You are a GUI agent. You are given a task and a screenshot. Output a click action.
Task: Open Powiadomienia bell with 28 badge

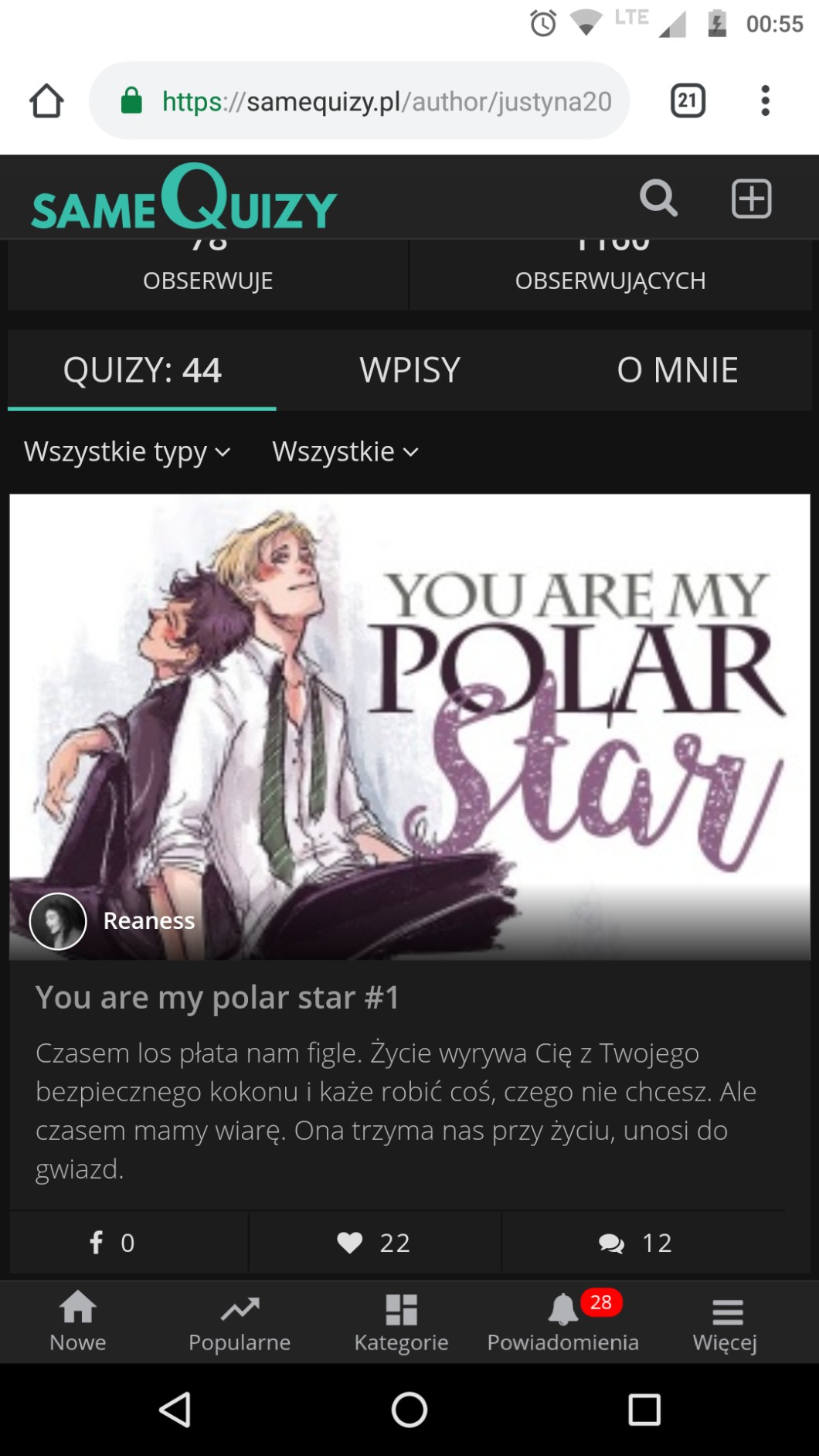point(563,1322)
